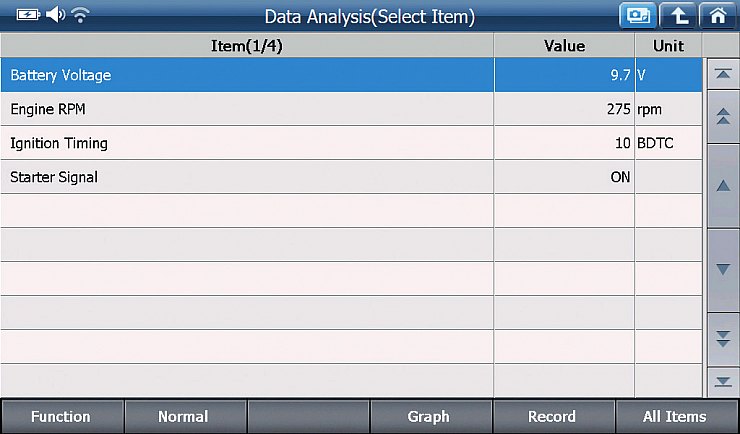Tap the screenshot capture icon
Viewport: 740px width, 434px height.
(638, 16)
